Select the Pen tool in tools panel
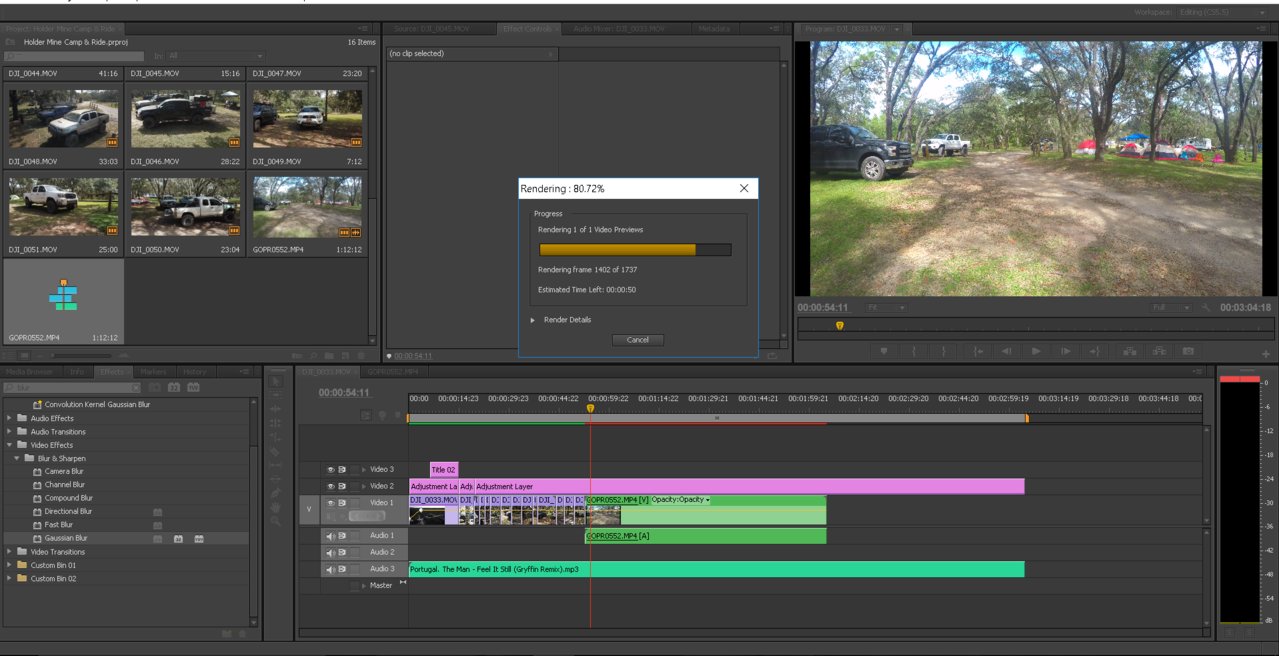This screenshot has width=1279, height=656. [276, 493]
